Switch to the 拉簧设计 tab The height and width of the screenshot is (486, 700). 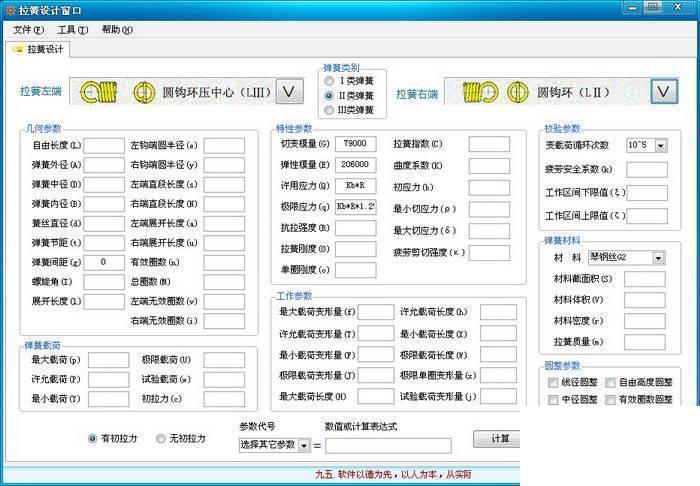(38, 49)
